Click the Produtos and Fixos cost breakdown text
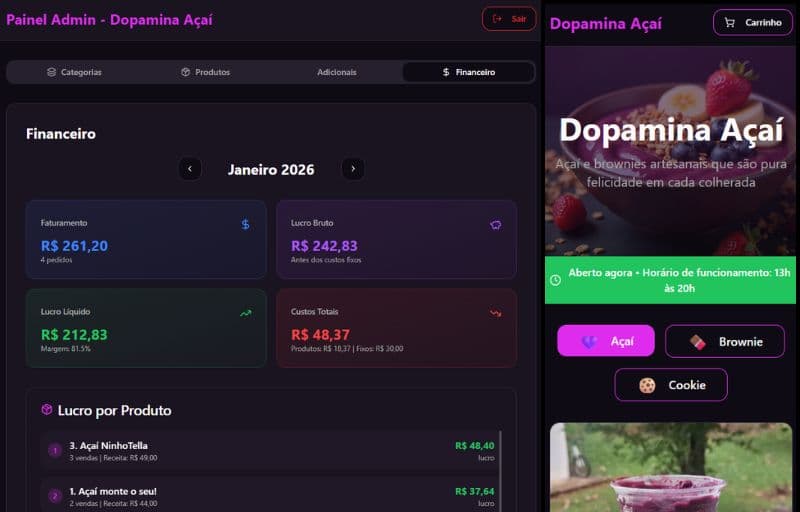The height and width of the screenshot is (512, 800). (x=347, y=349)
